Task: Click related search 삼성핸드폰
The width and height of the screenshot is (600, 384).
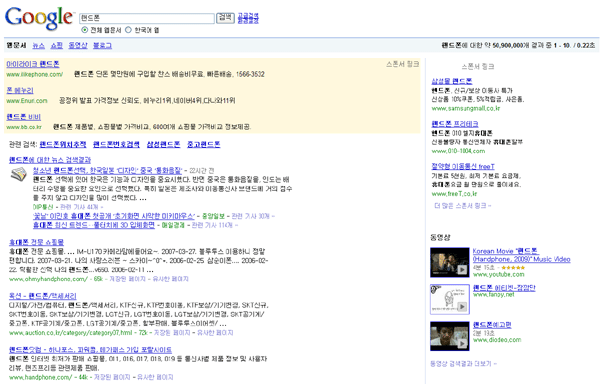Action: click(163, 145)
